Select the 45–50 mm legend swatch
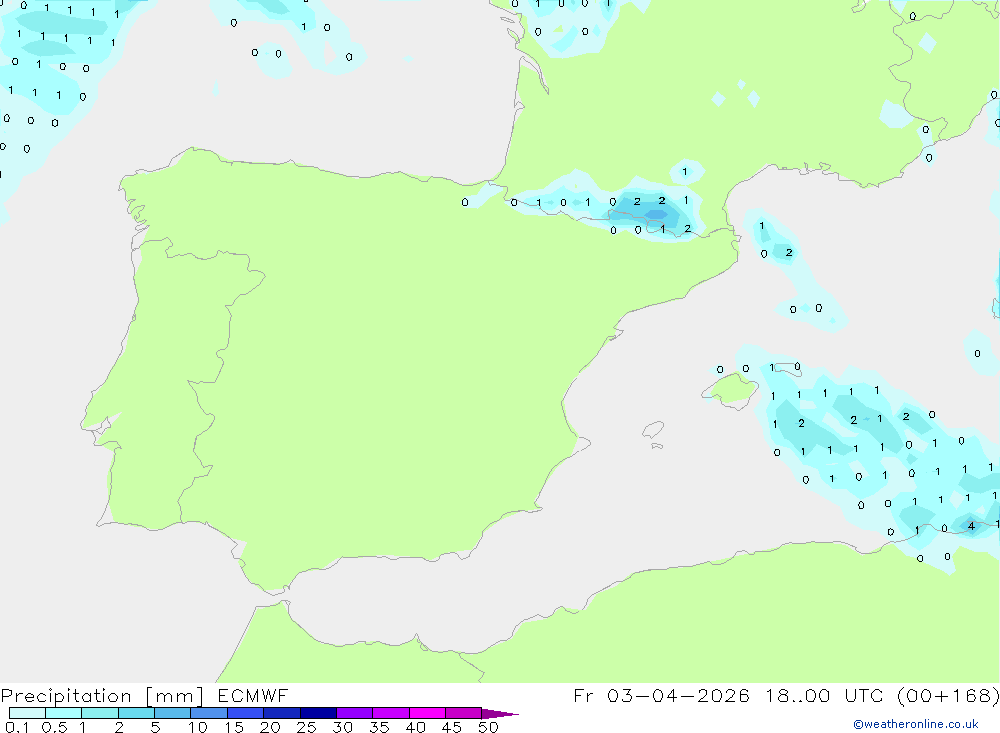 (x=464, y=713)
